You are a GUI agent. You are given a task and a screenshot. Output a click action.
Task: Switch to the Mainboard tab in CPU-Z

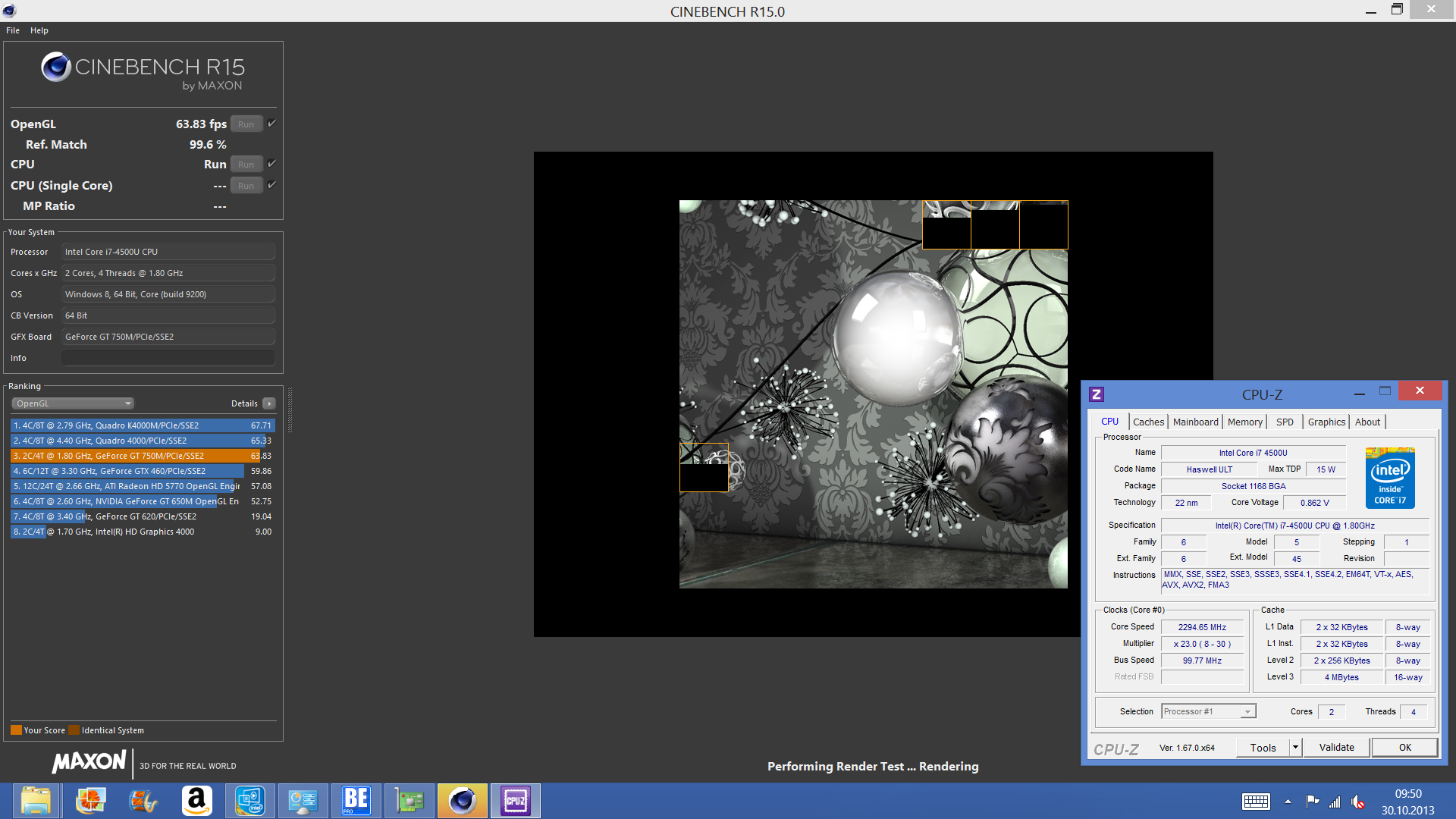coord(1195,422)
